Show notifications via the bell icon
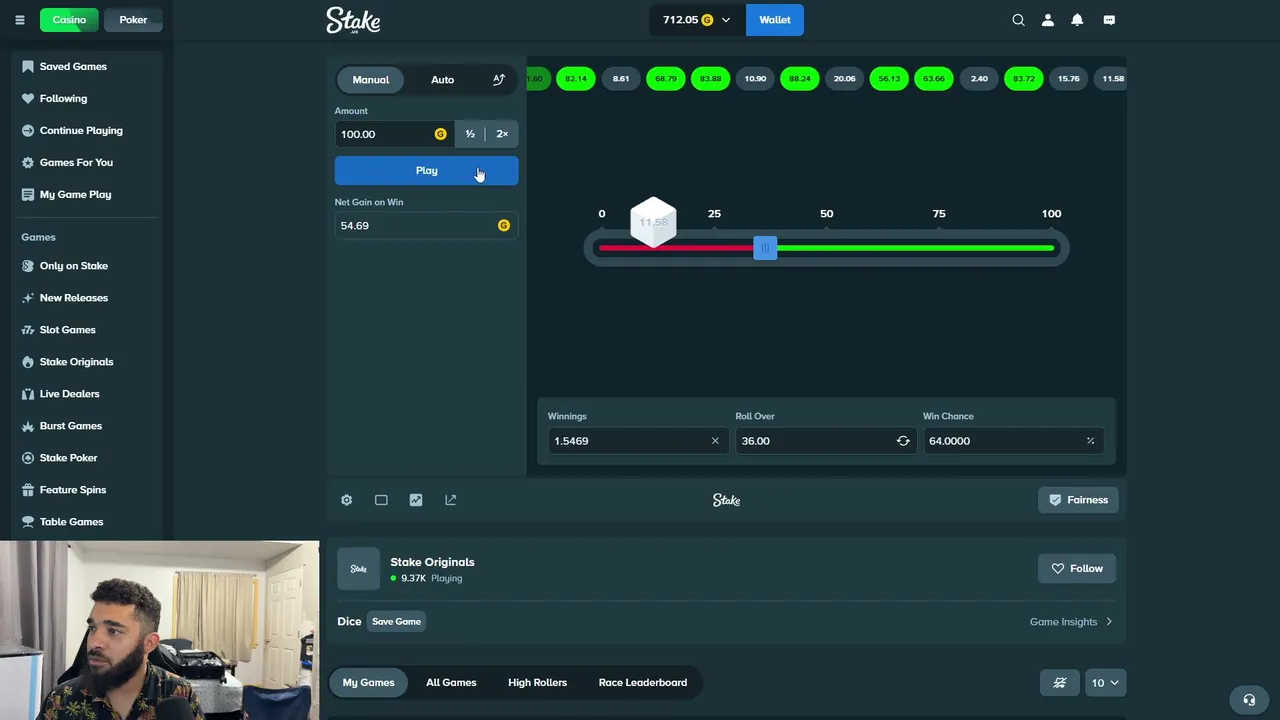The width and height of the screenshot is (1280, 720). 1077,20
